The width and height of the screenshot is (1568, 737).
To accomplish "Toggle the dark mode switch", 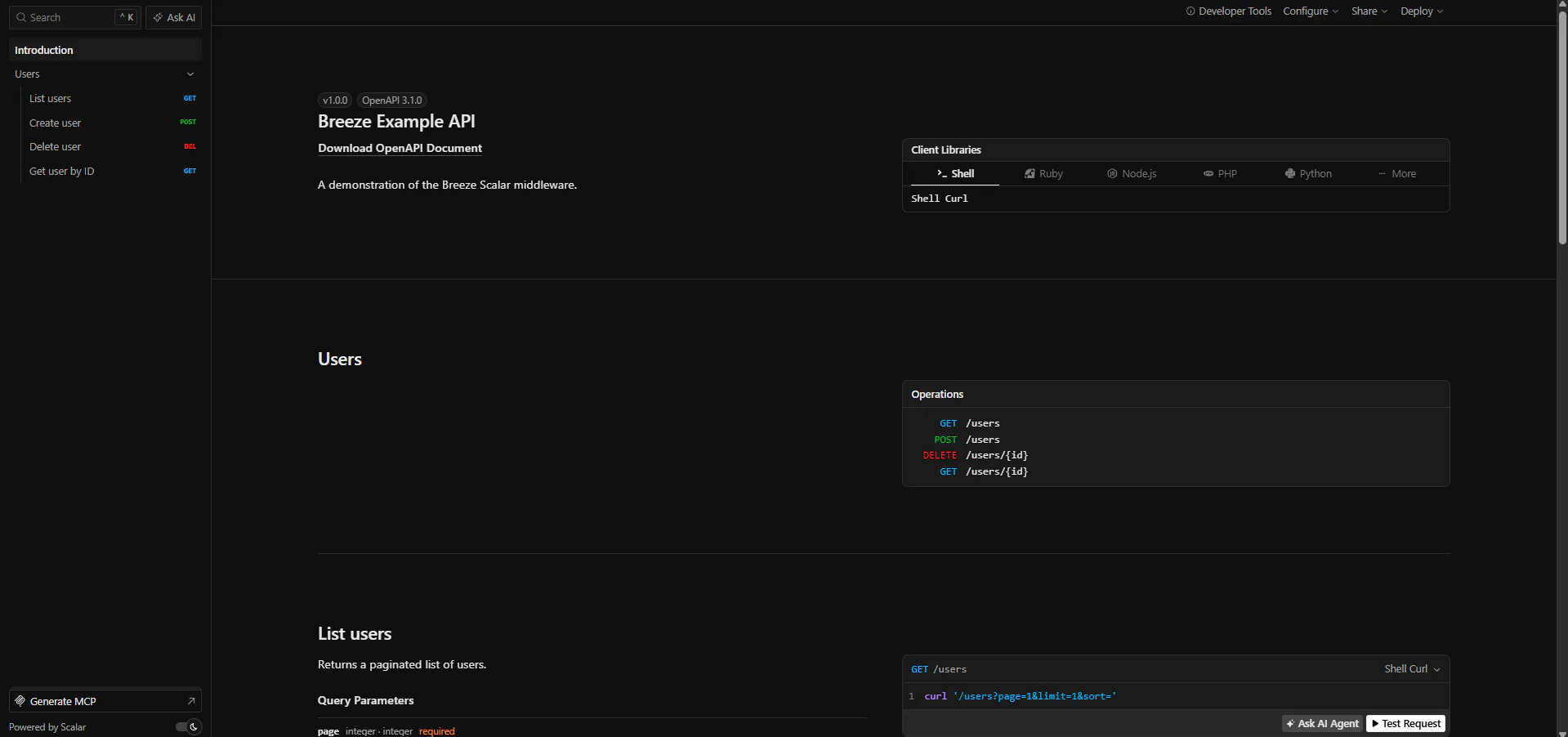I will point(188,726).
